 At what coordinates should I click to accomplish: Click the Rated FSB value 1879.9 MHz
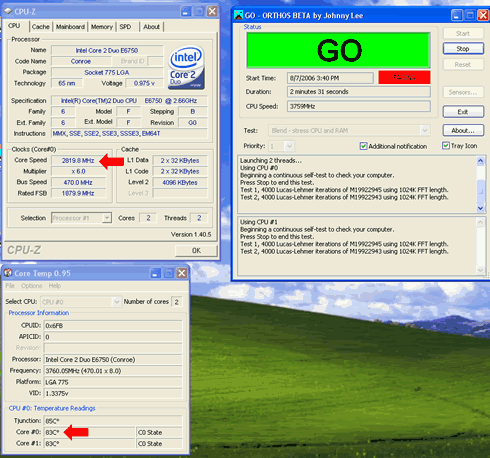click(x=78, y=193)
